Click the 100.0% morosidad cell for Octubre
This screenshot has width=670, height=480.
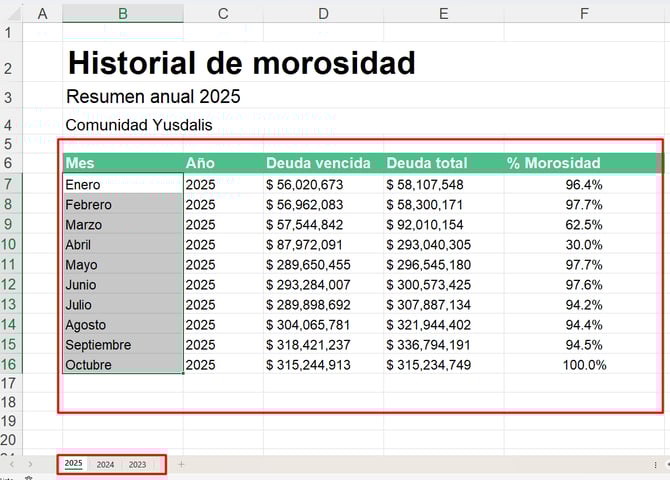pyautogui.click(x=583, y=365)
